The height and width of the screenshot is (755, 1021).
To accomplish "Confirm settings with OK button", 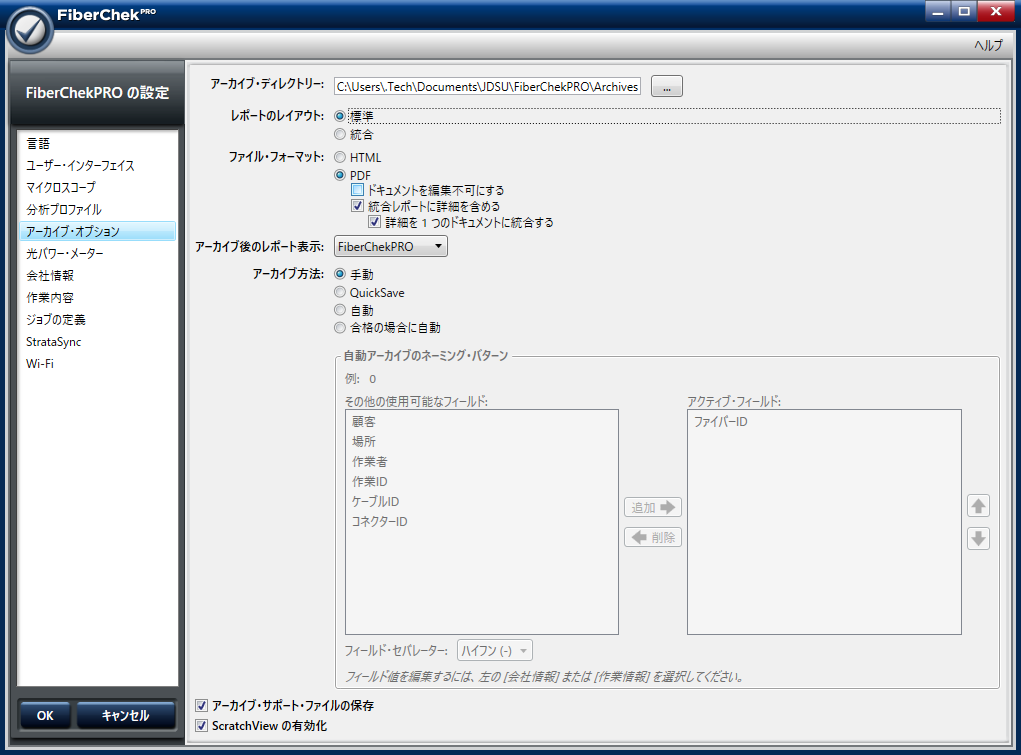I will click(x=45, y=715).
